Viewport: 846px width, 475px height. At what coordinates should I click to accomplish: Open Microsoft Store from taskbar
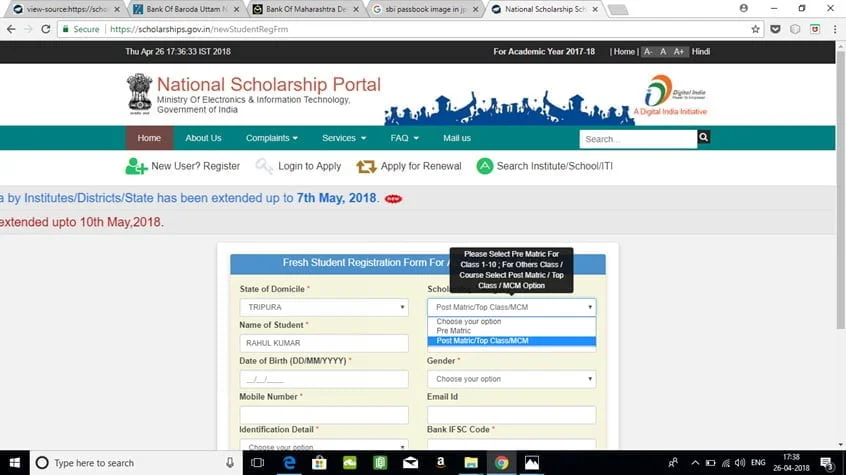point(319,463)
